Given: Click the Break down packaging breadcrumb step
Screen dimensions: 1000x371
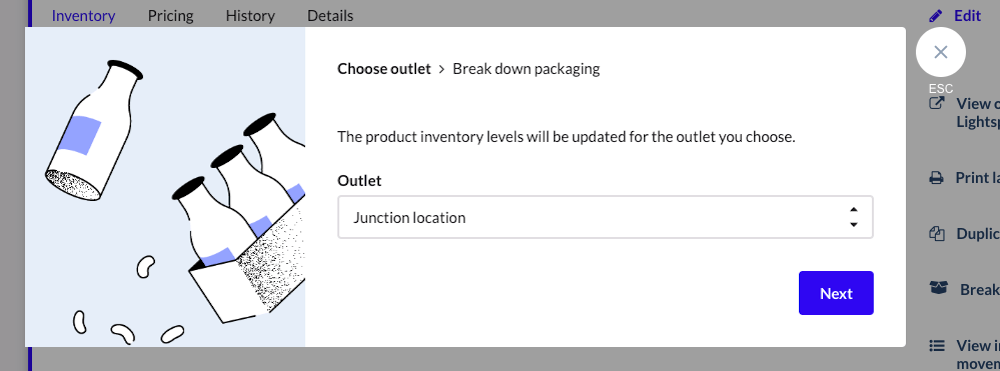Looking at the screenshot, I should click(x=526, y=69).
